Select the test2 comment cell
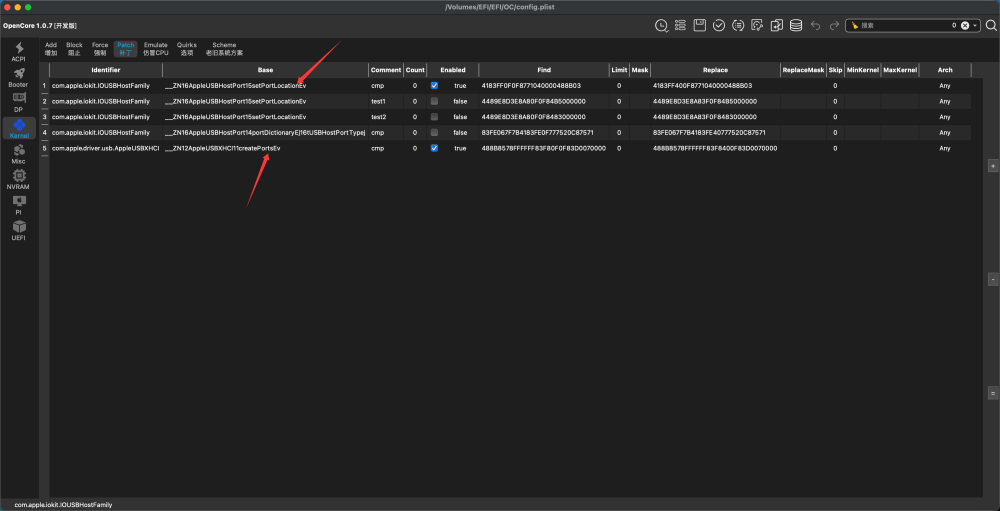The height and width of the screenshot is (511, 1000). click(386, 117)
